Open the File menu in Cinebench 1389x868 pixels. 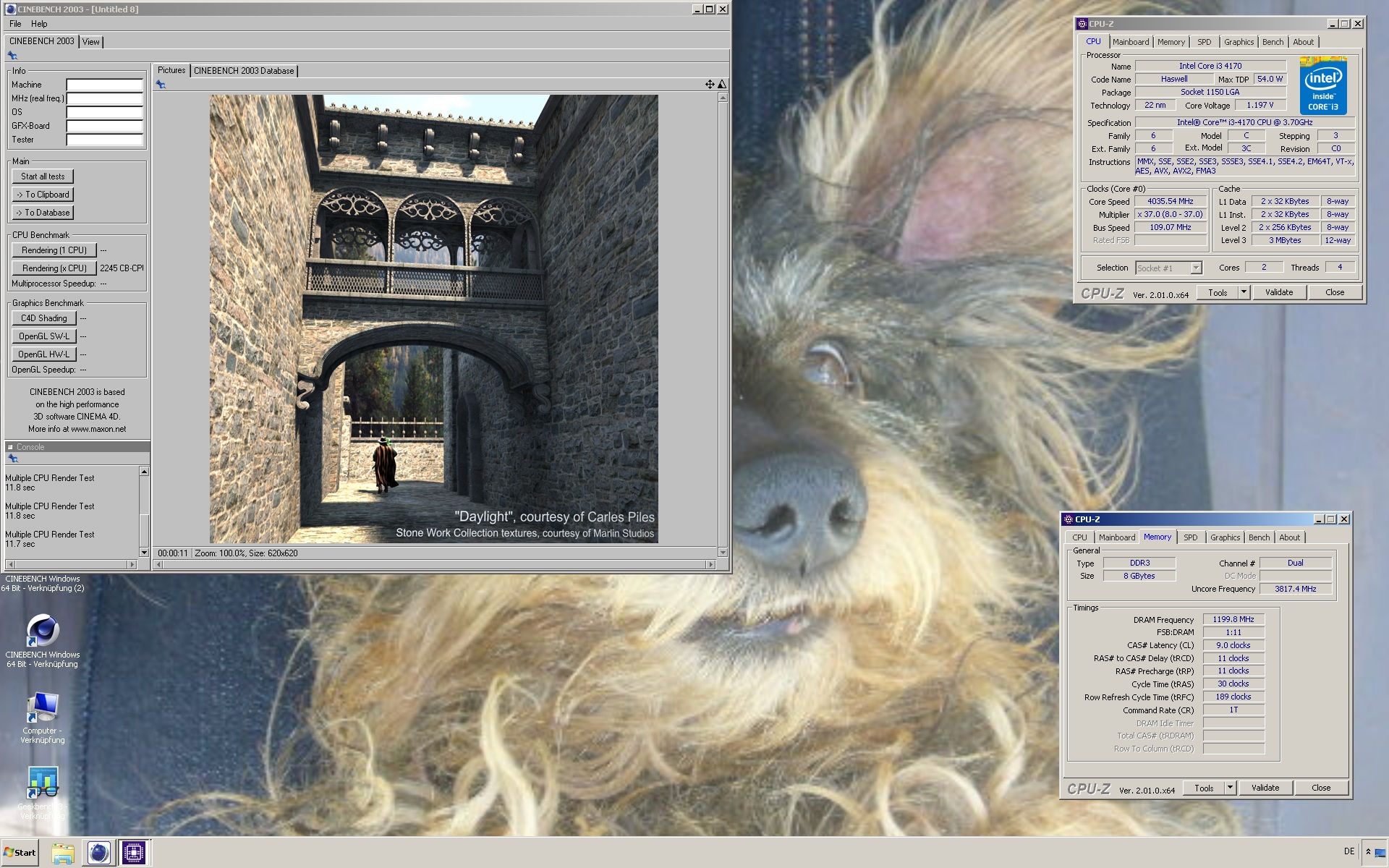coord(15,24)
